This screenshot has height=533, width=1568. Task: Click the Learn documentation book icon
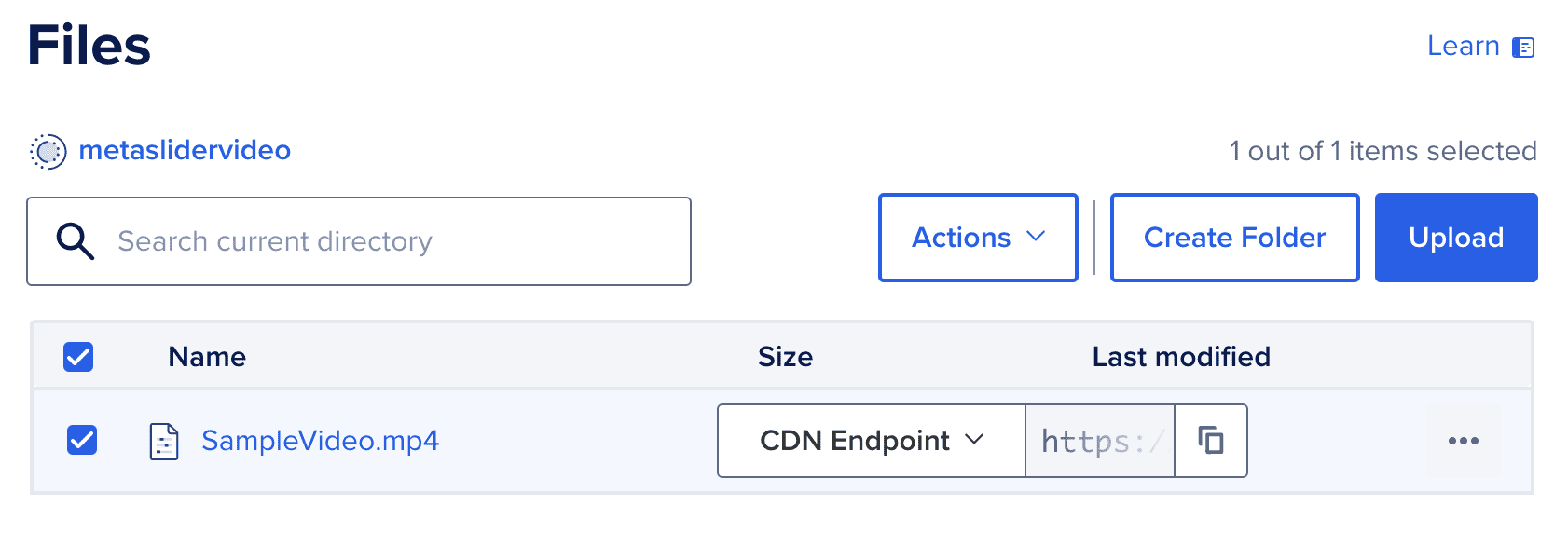[1523, 48]
